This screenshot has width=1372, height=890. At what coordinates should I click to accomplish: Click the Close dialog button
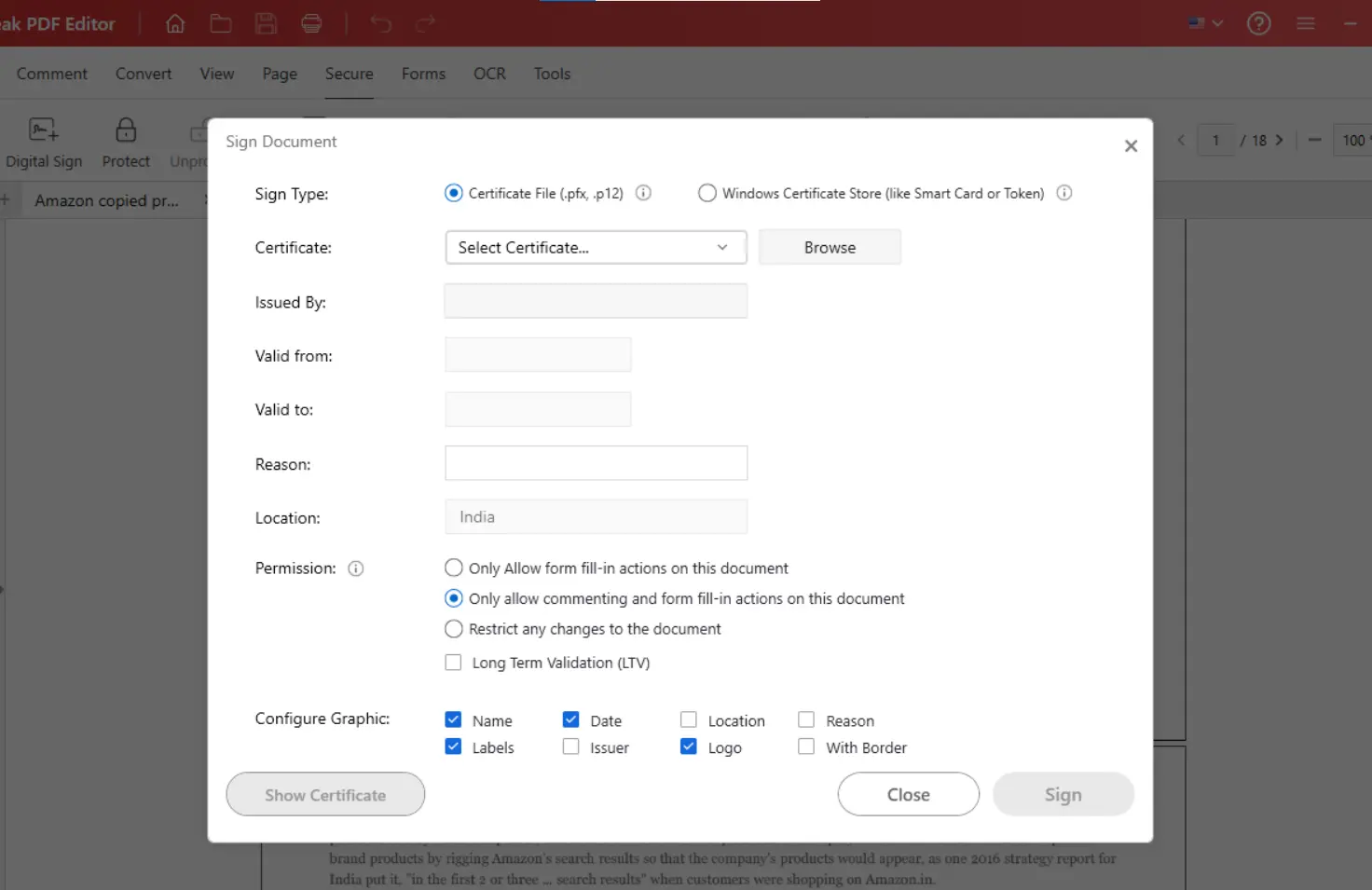click(x=909, y=795)
